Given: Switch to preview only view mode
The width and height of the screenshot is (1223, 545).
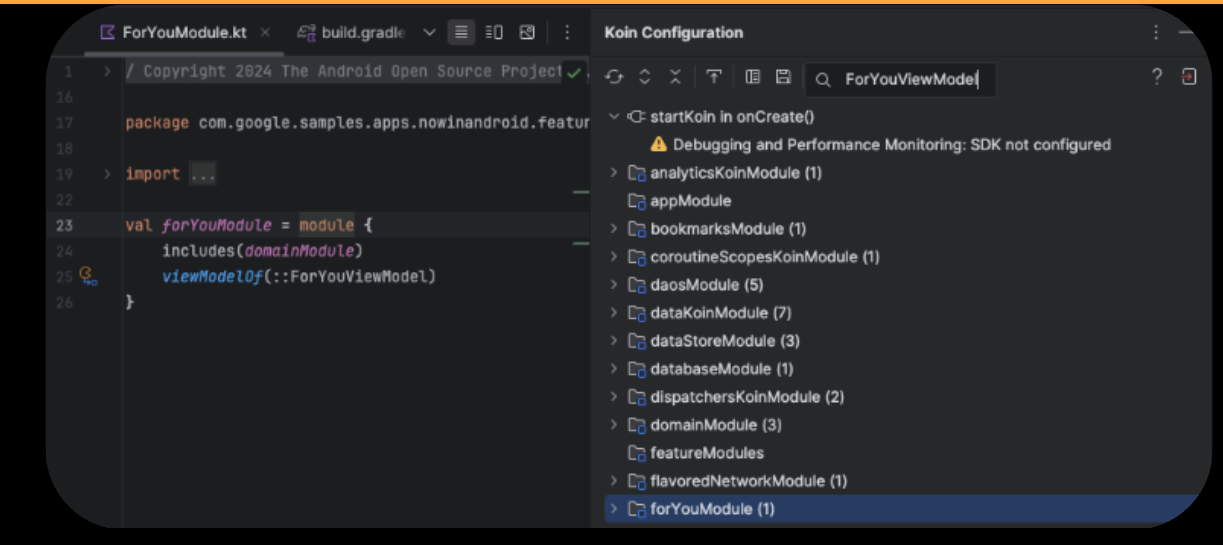Looking at the screenshot, I should coord(527,33).
